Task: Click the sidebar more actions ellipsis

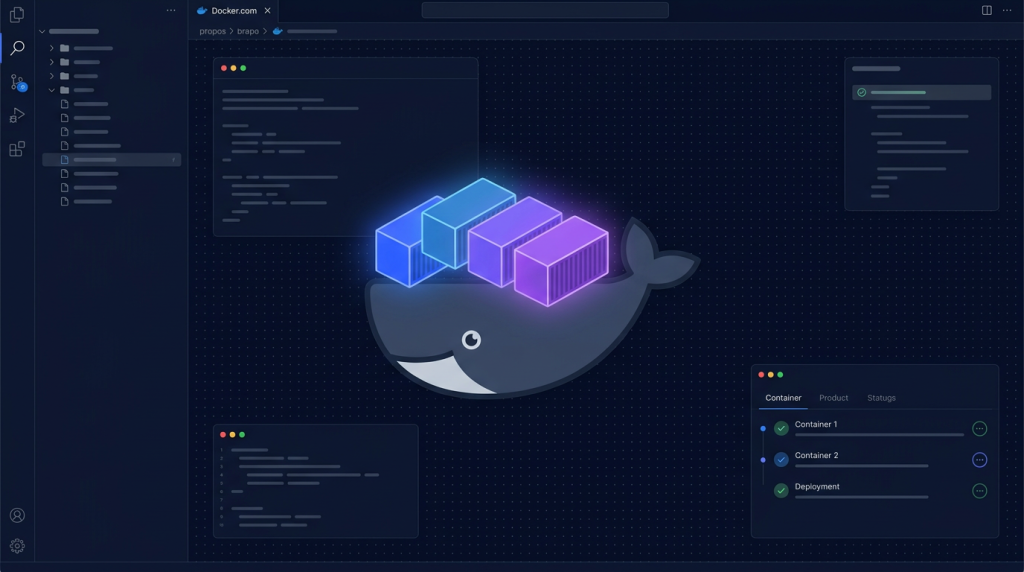Action: click(x=171, y=10)
